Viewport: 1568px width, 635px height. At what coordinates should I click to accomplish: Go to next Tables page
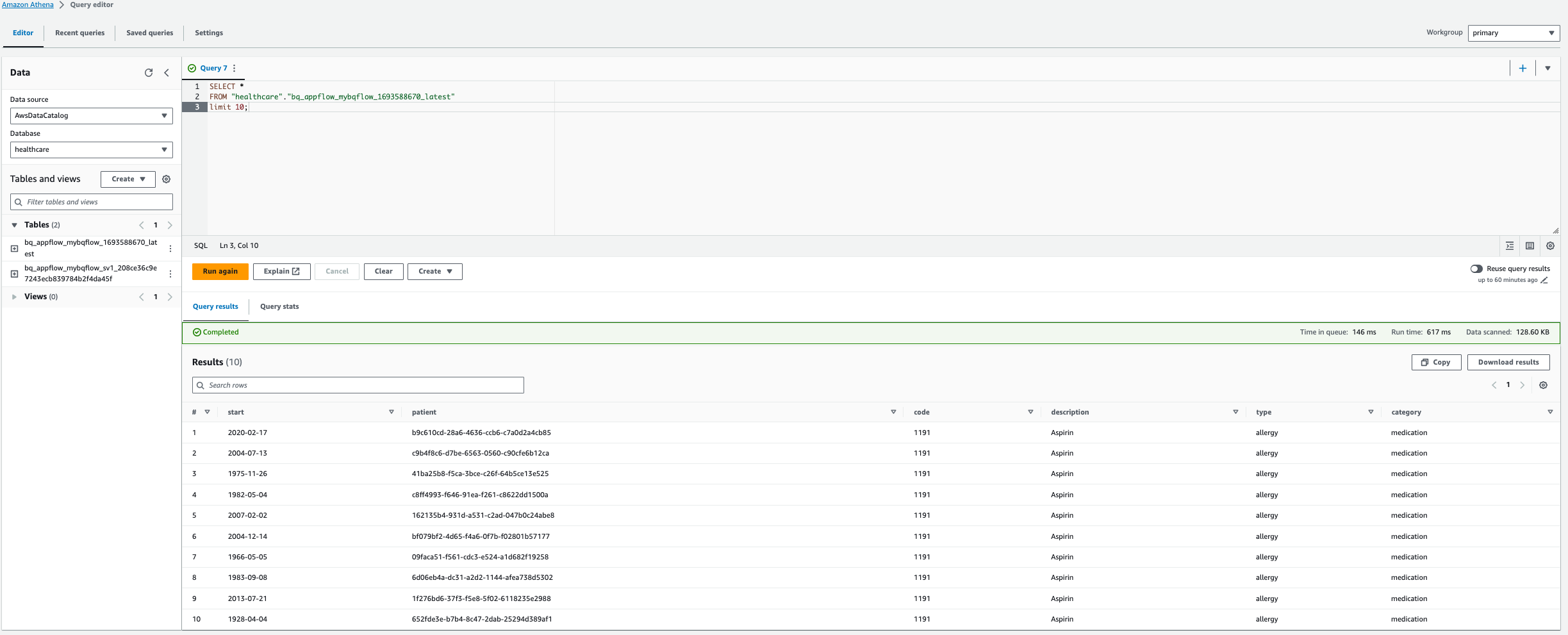click(170, 225)
